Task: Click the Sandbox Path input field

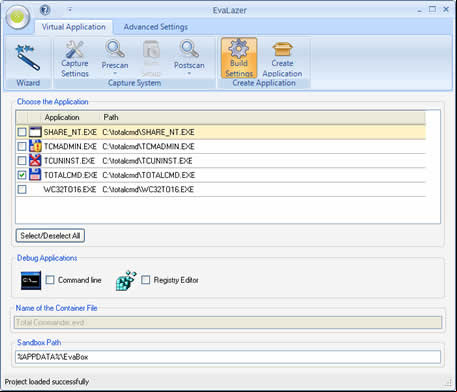Action: pos(228,357)
